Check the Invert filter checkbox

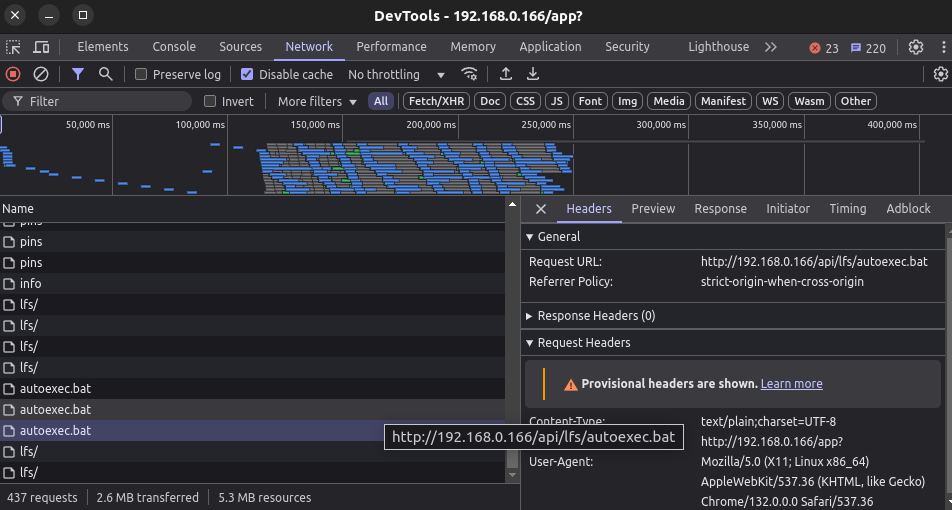point(210,101)
